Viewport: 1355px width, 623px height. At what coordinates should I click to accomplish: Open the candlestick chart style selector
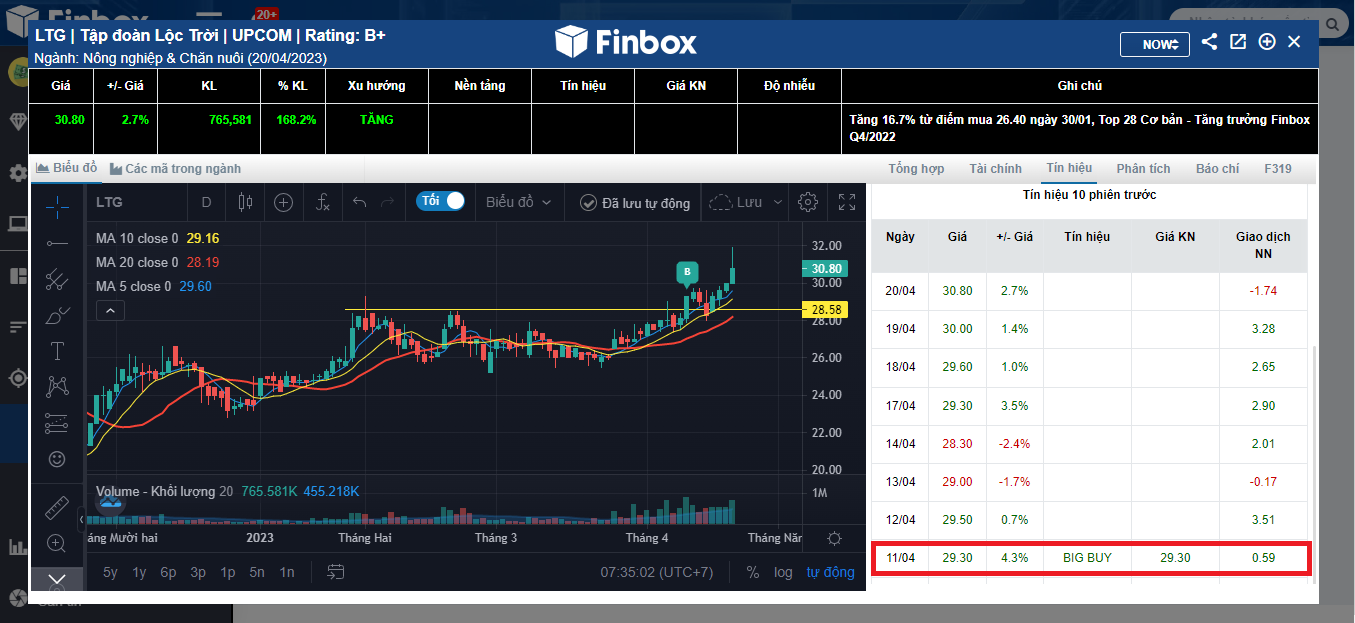(245, 202)
